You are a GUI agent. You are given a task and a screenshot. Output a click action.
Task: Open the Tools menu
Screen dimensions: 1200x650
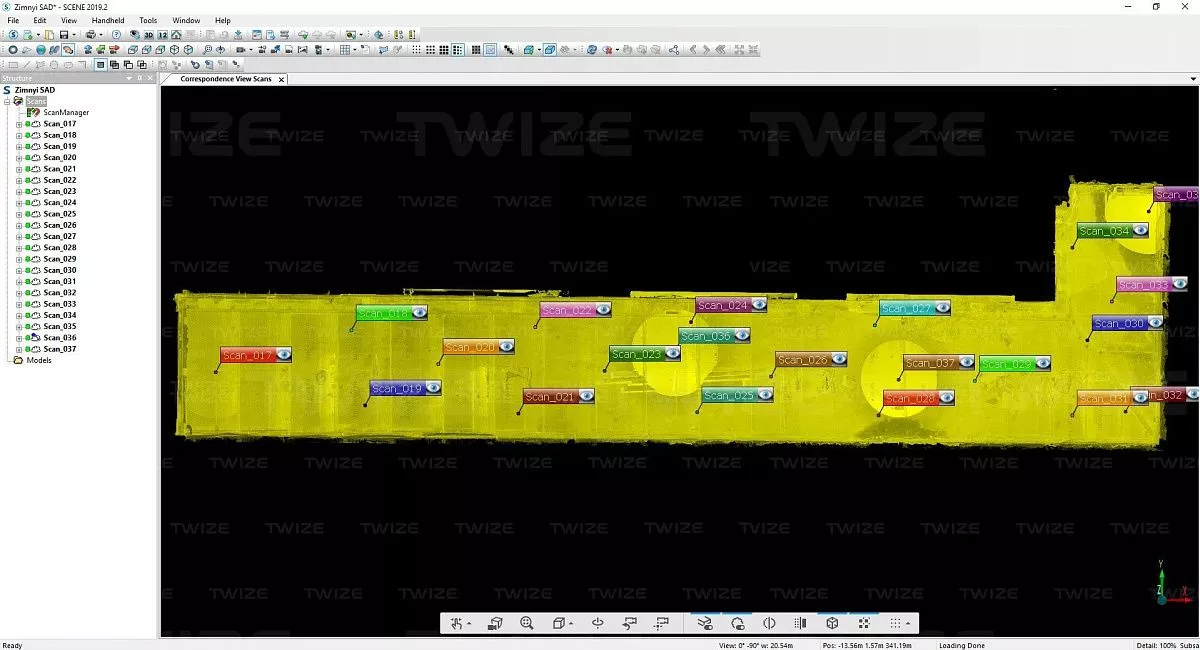tap(148, 20)
